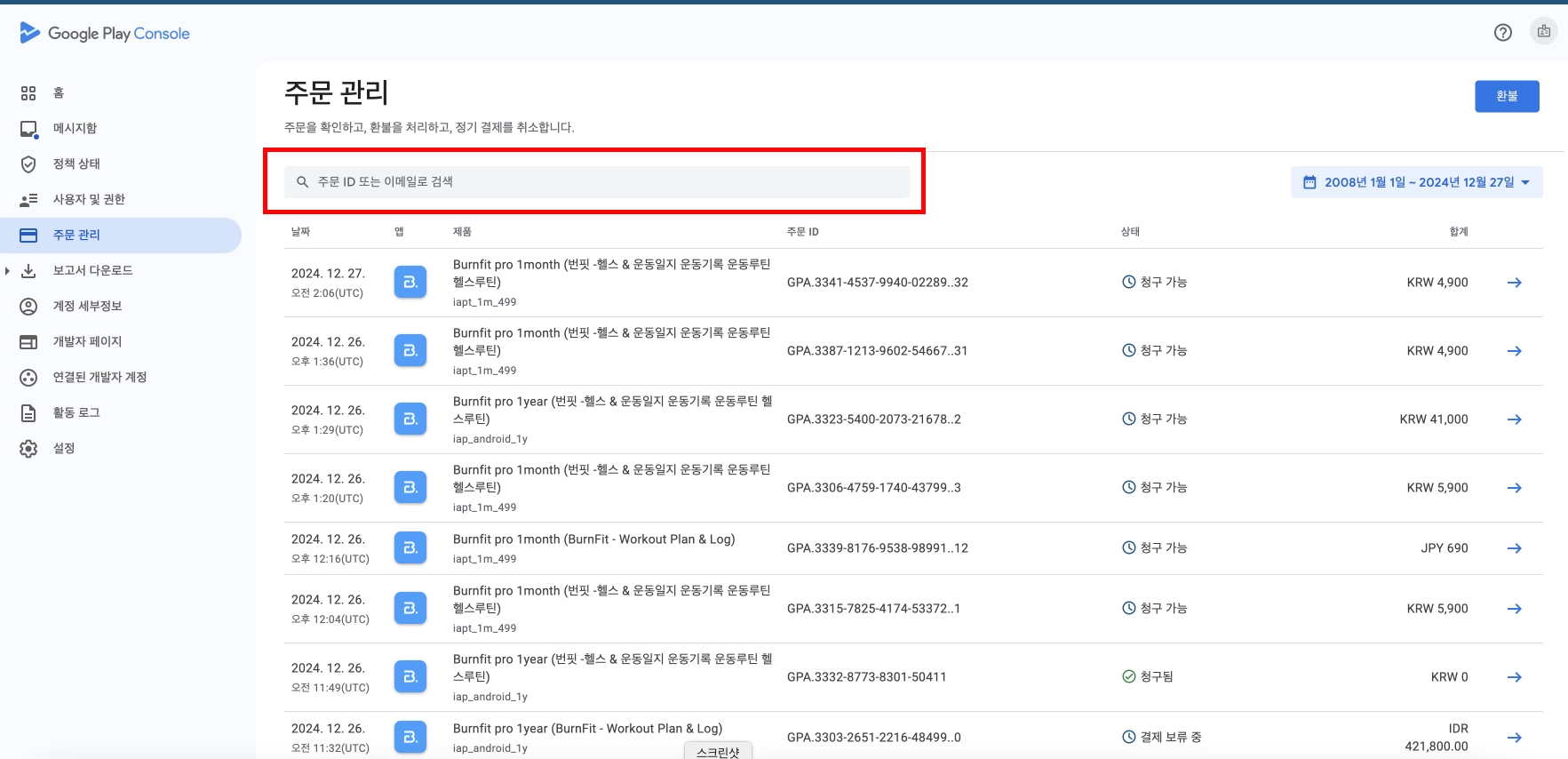Click order ID GPA.3303-2651-2216-48499..0
The width and height of the screenshot is (1568, 759).
pyautogui.click(x=874, y=738)
